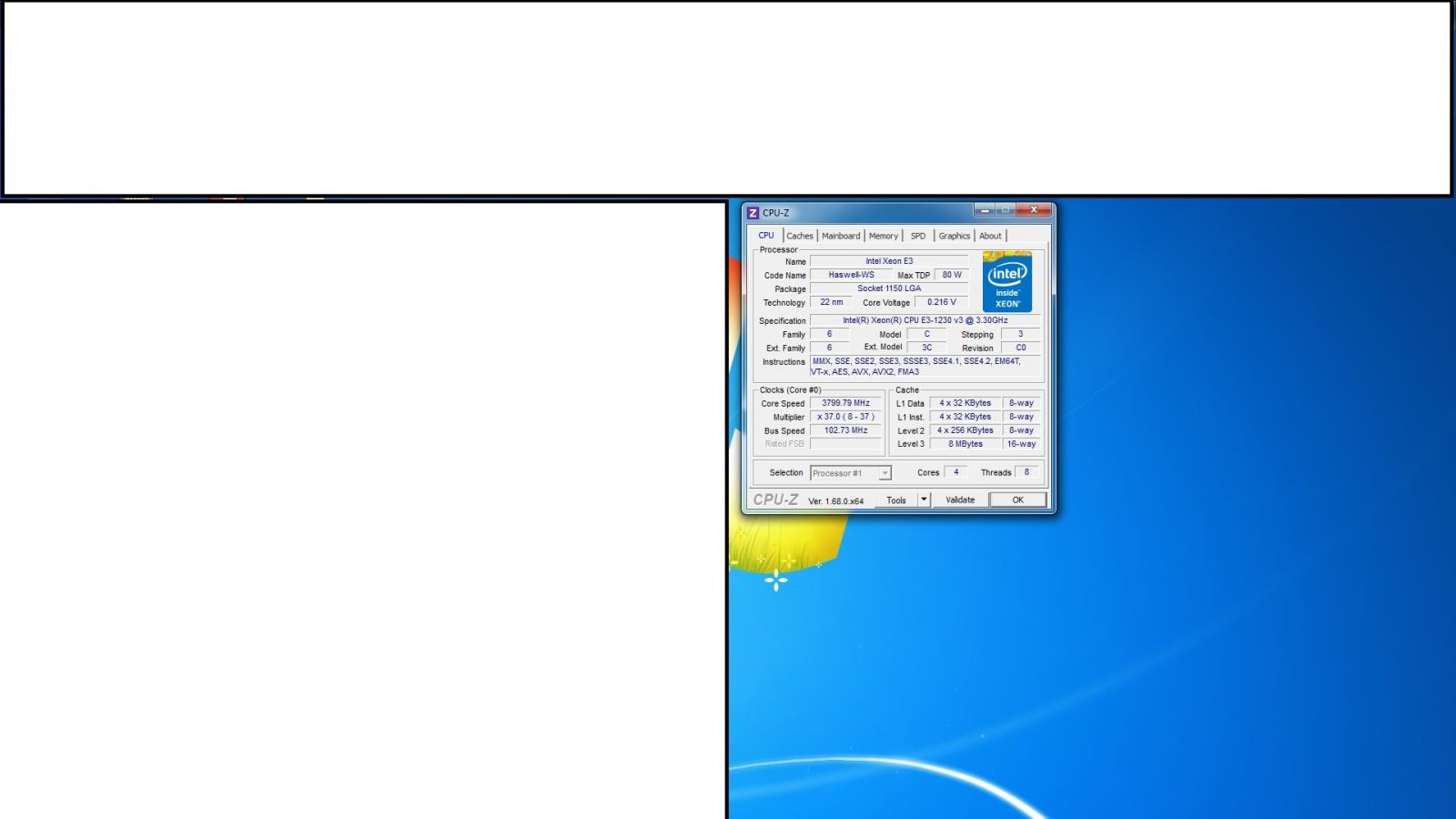1456x819 pixels.
Task: Switch to the Memory tab
Action: click(x=884, y=236)
